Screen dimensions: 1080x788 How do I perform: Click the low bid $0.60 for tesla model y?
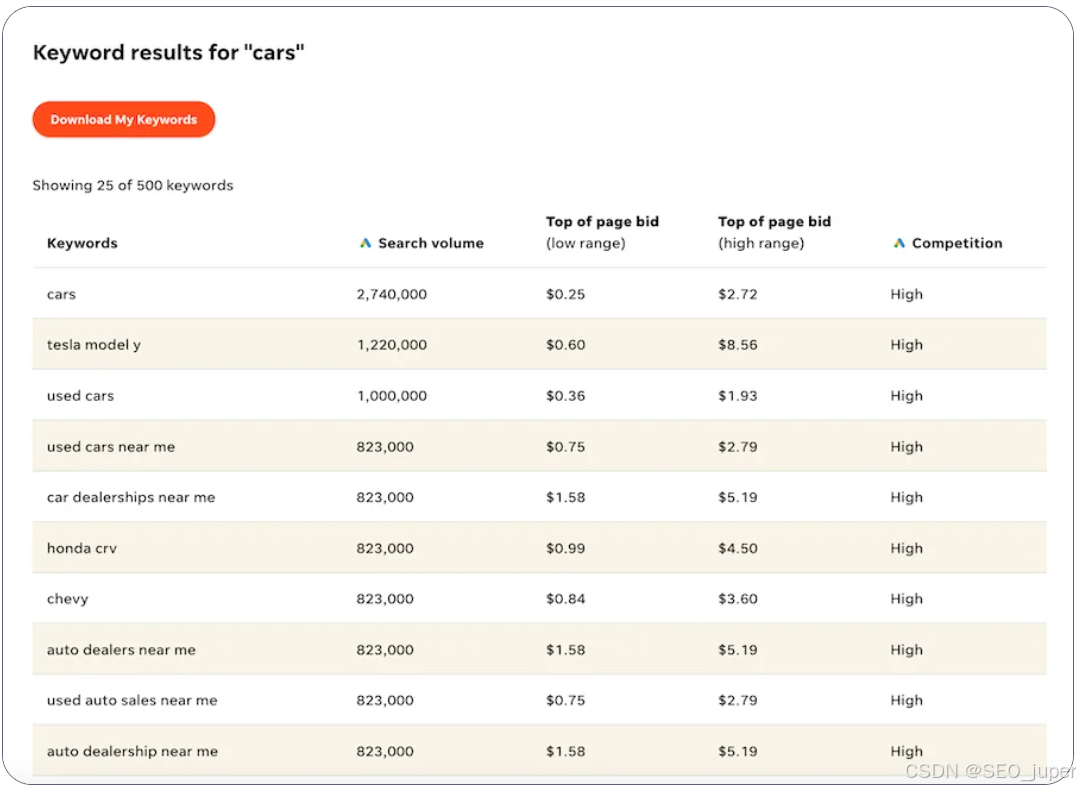click(565, 344)
